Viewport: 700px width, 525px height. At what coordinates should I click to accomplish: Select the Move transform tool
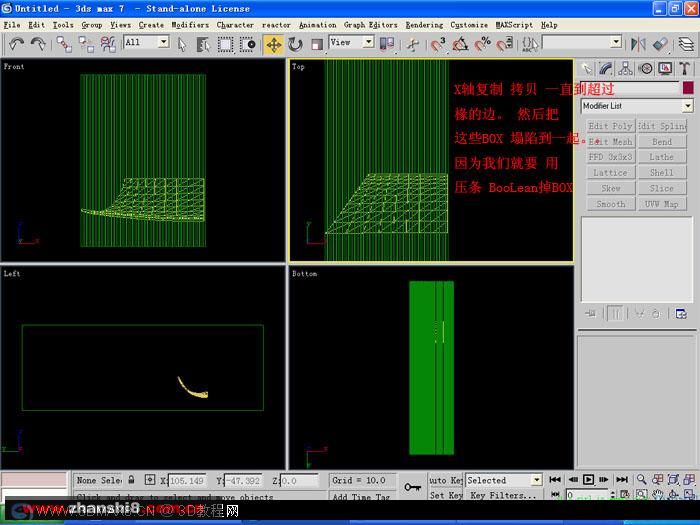[274, 45]
